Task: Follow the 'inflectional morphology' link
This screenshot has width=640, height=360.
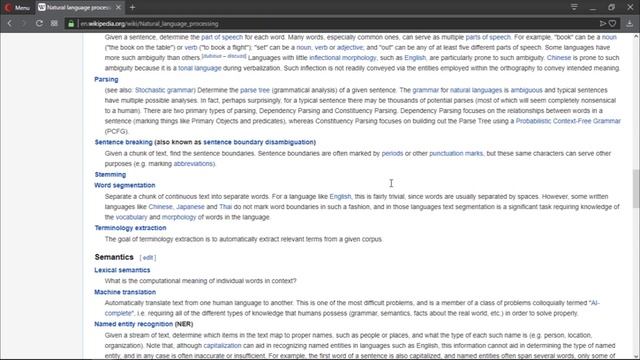Action: 342,58
